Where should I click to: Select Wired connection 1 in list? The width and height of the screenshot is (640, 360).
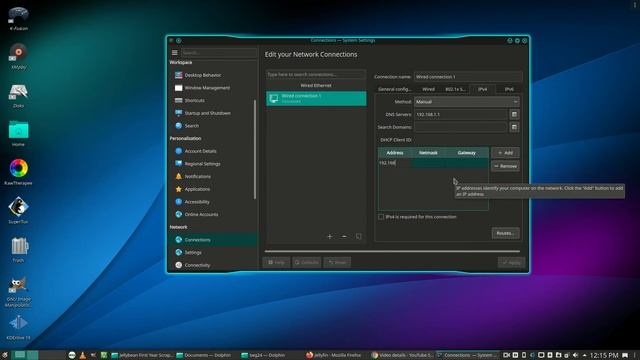coord(316,98)
